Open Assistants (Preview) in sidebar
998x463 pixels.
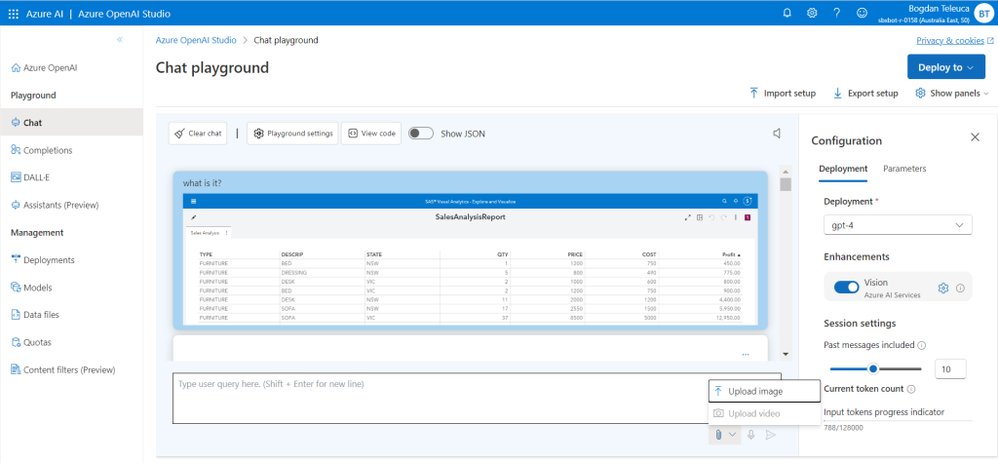tap(55, 205)
